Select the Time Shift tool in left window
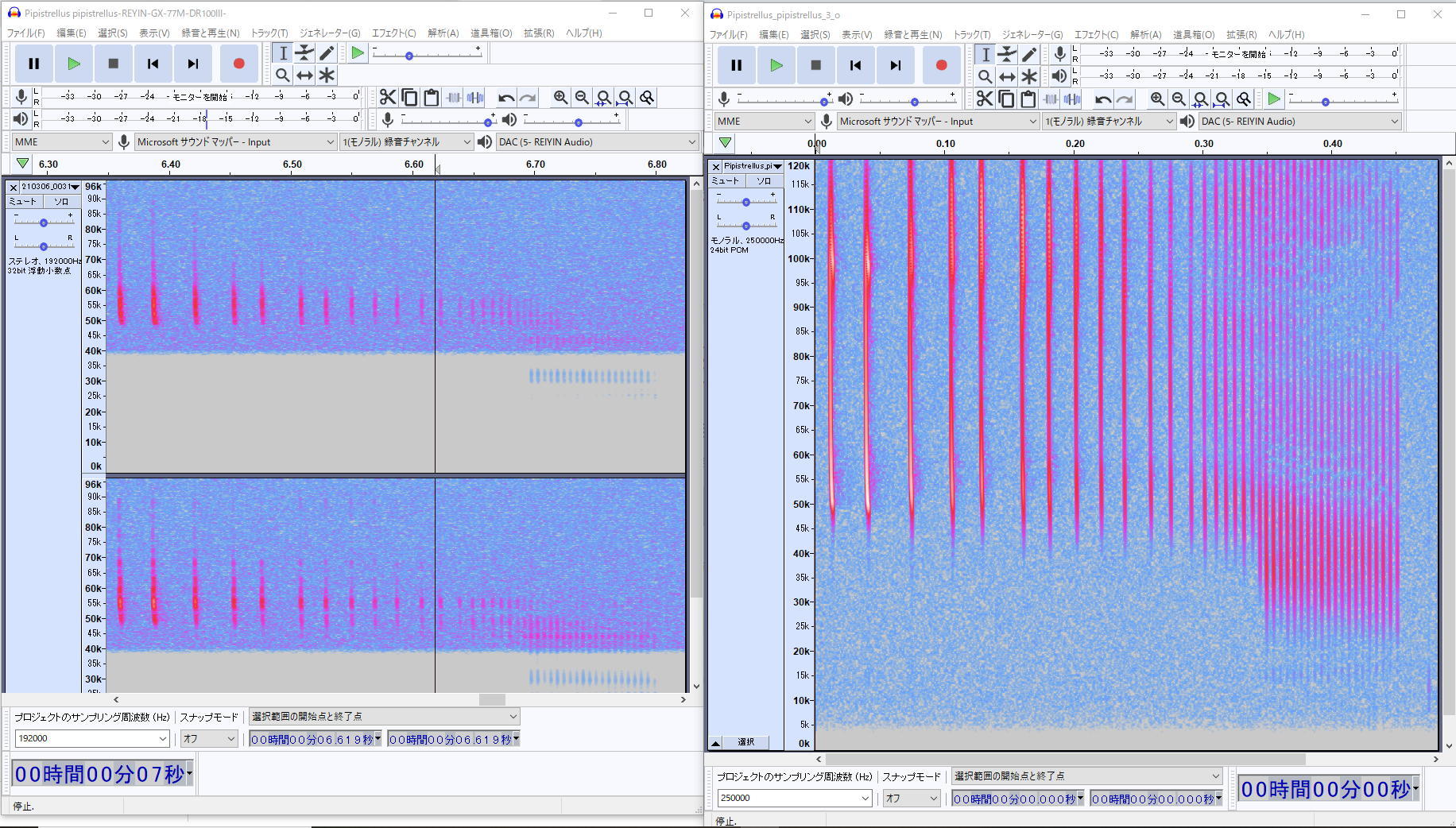Image resolution: width=1456 pixels, height=828 pixels. tap(304, 75)
